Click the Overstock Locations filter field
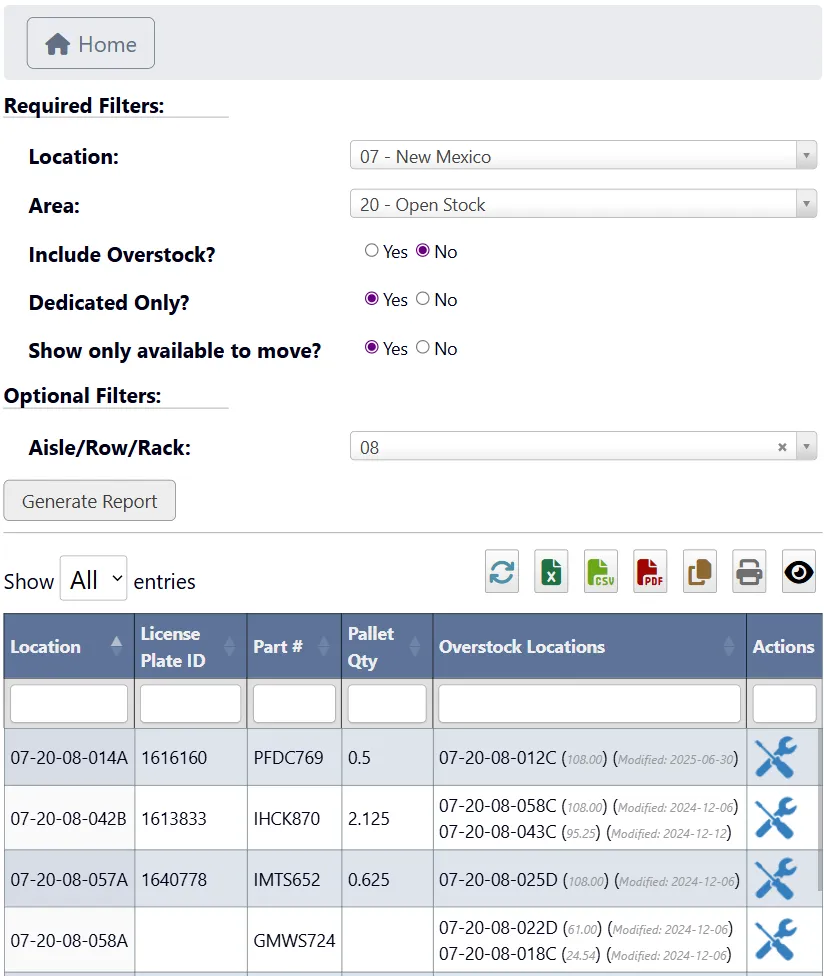 pyautogui.click(x=589, y=704)
